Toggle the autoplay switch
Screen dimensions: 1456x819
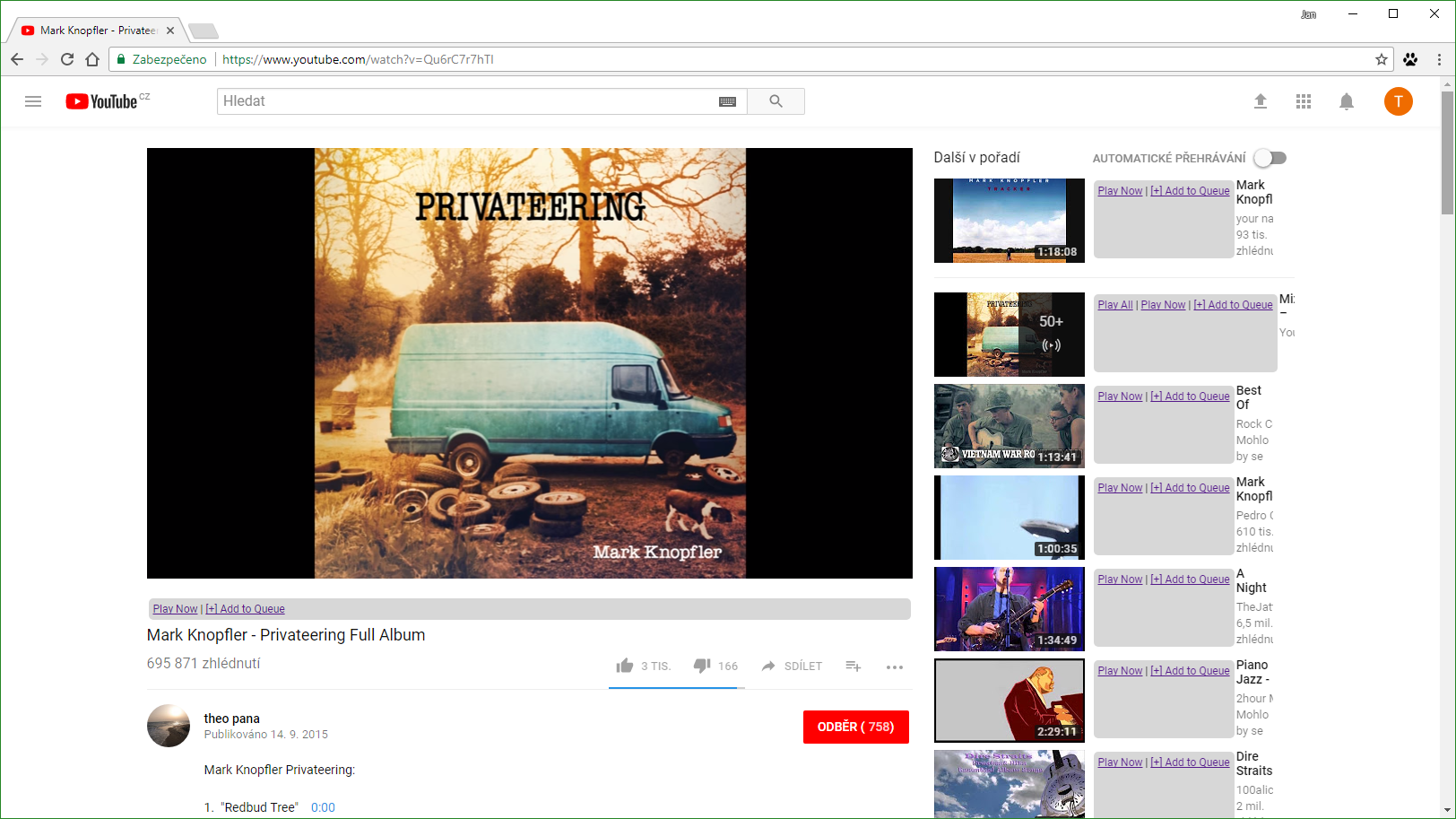[x=1270, y=158]
